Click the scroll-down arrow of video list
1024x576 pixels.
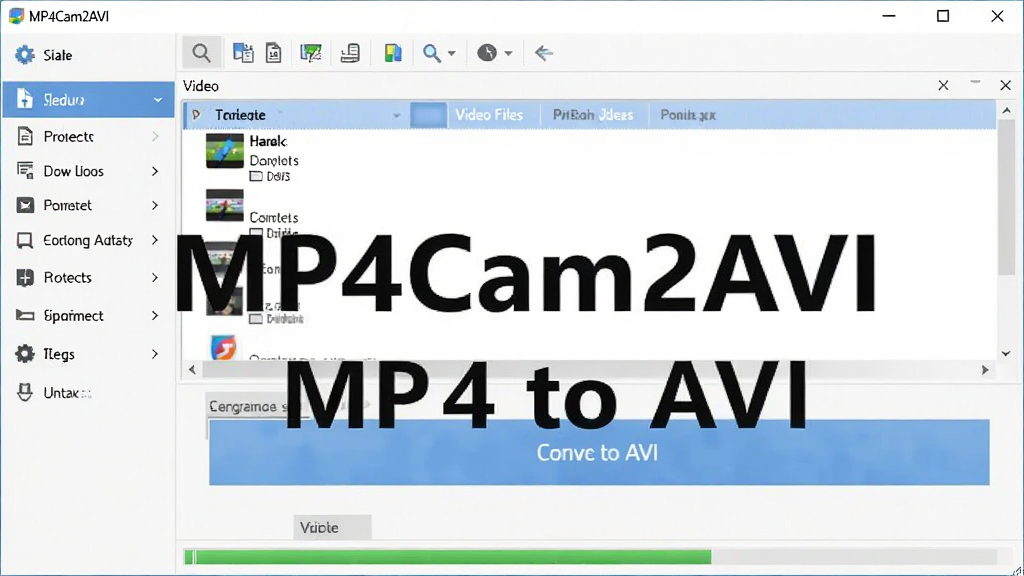pos(1006,353)
